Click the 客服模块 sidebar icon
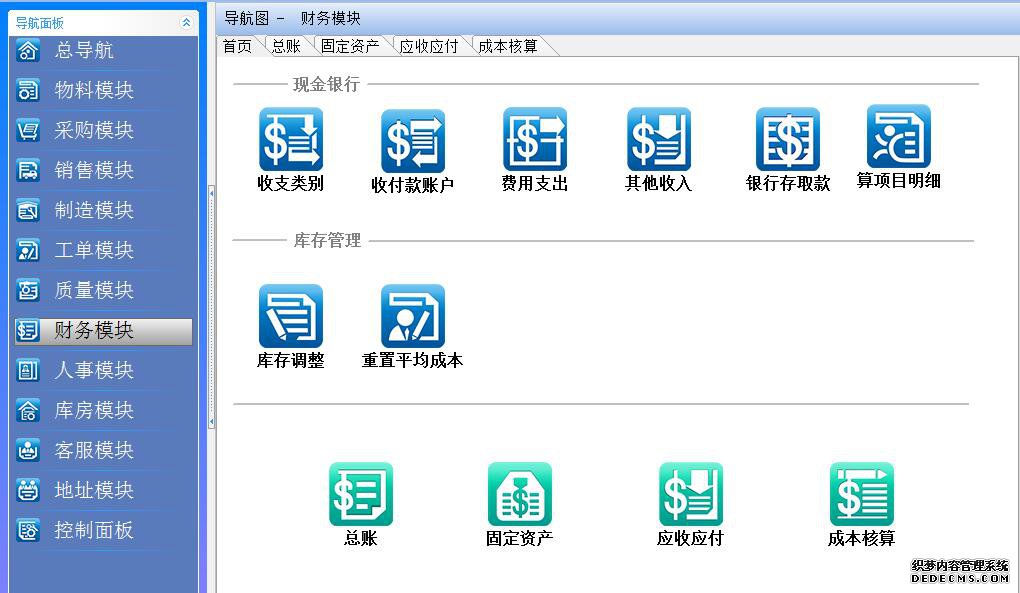 (x=28, y=450)
